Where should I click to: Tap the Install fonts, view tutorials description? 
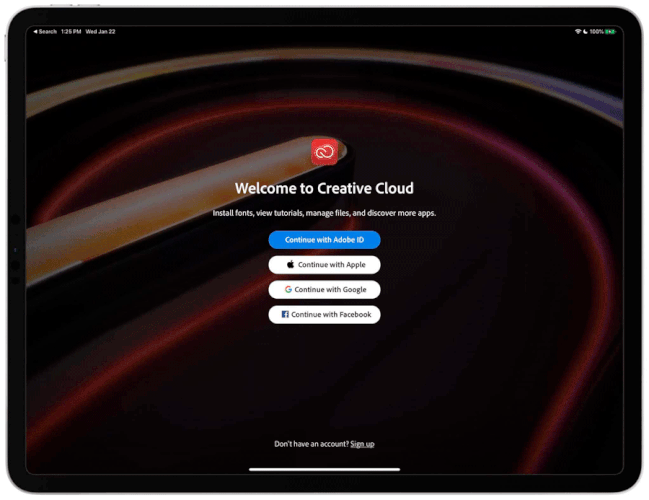pos(324,213)
